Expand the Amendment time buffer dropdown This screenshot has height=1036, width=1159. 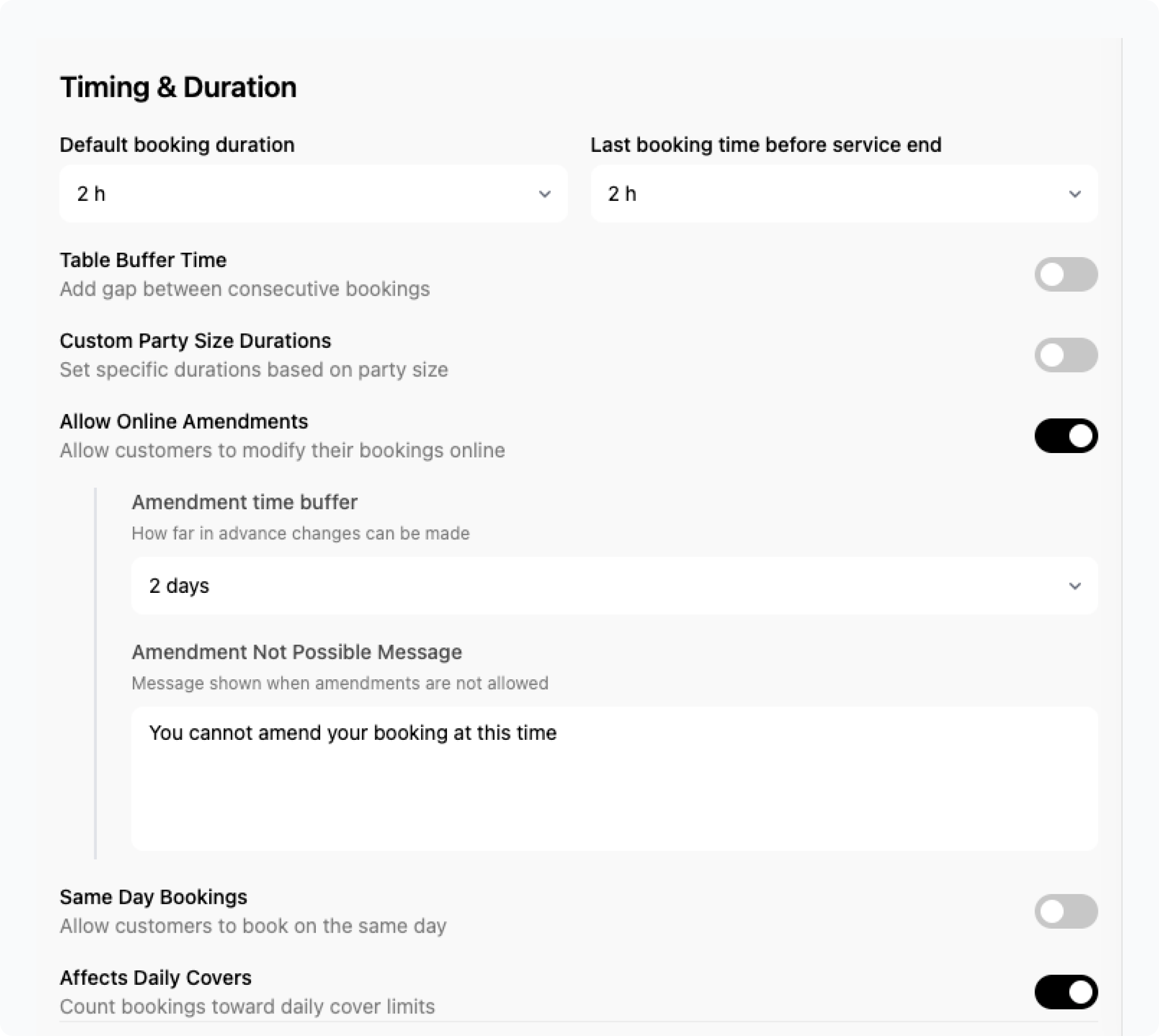tap(614, 586)
